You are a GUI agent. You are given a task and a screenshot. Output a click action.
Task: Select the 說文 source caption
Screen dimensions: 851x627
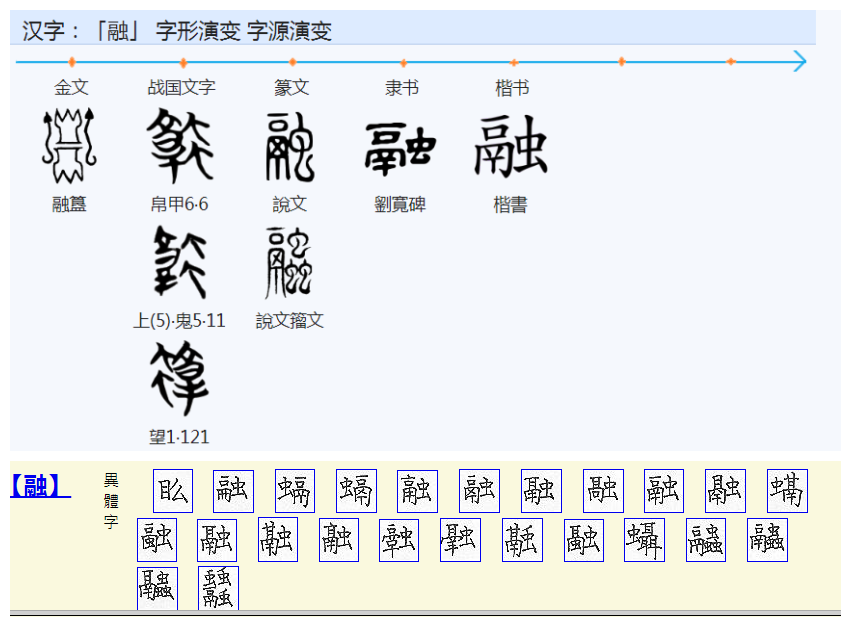[290, 205]
